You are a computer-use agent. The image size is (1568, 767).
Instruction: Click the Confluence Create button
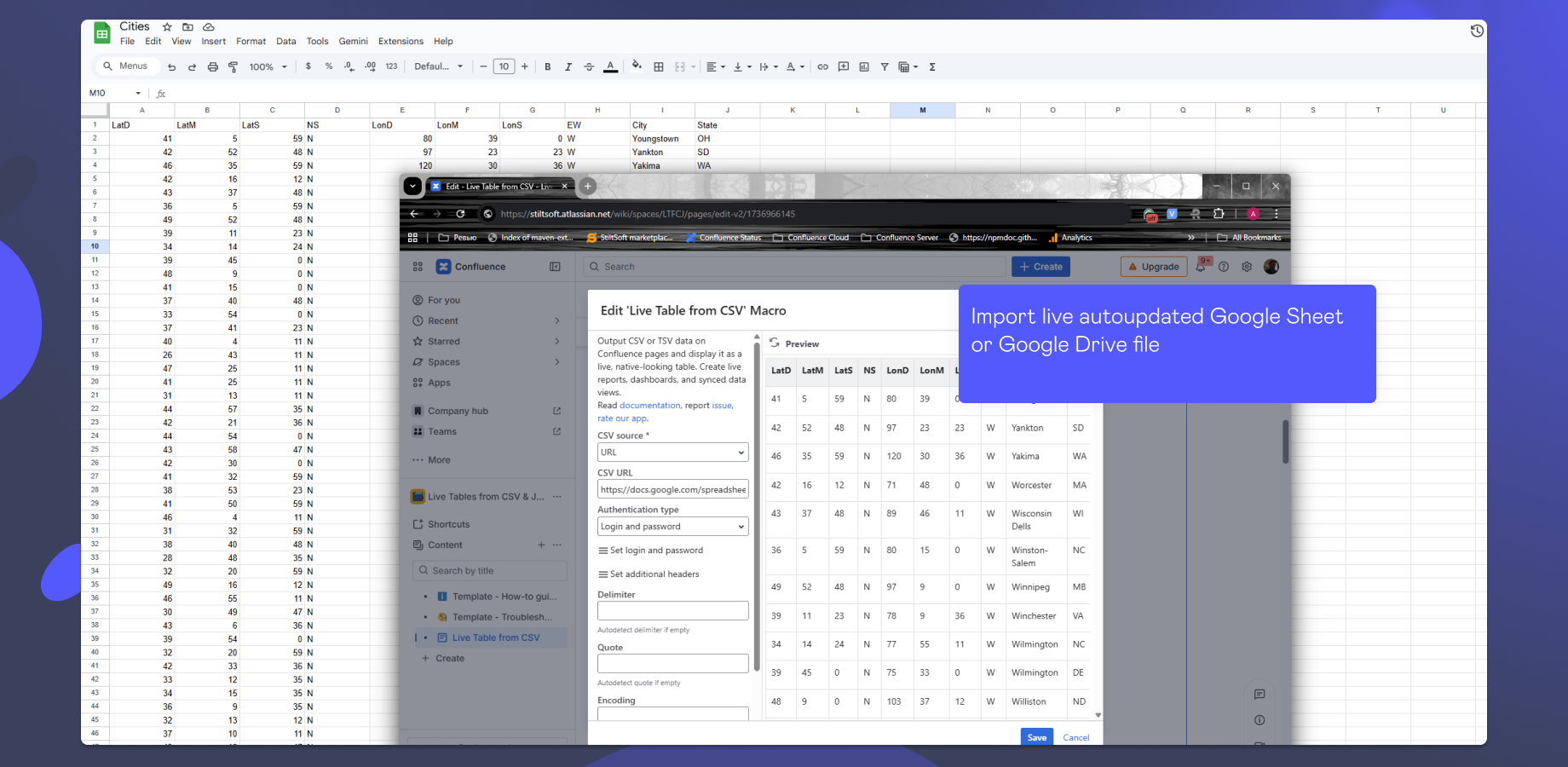tap(1041, 267)
